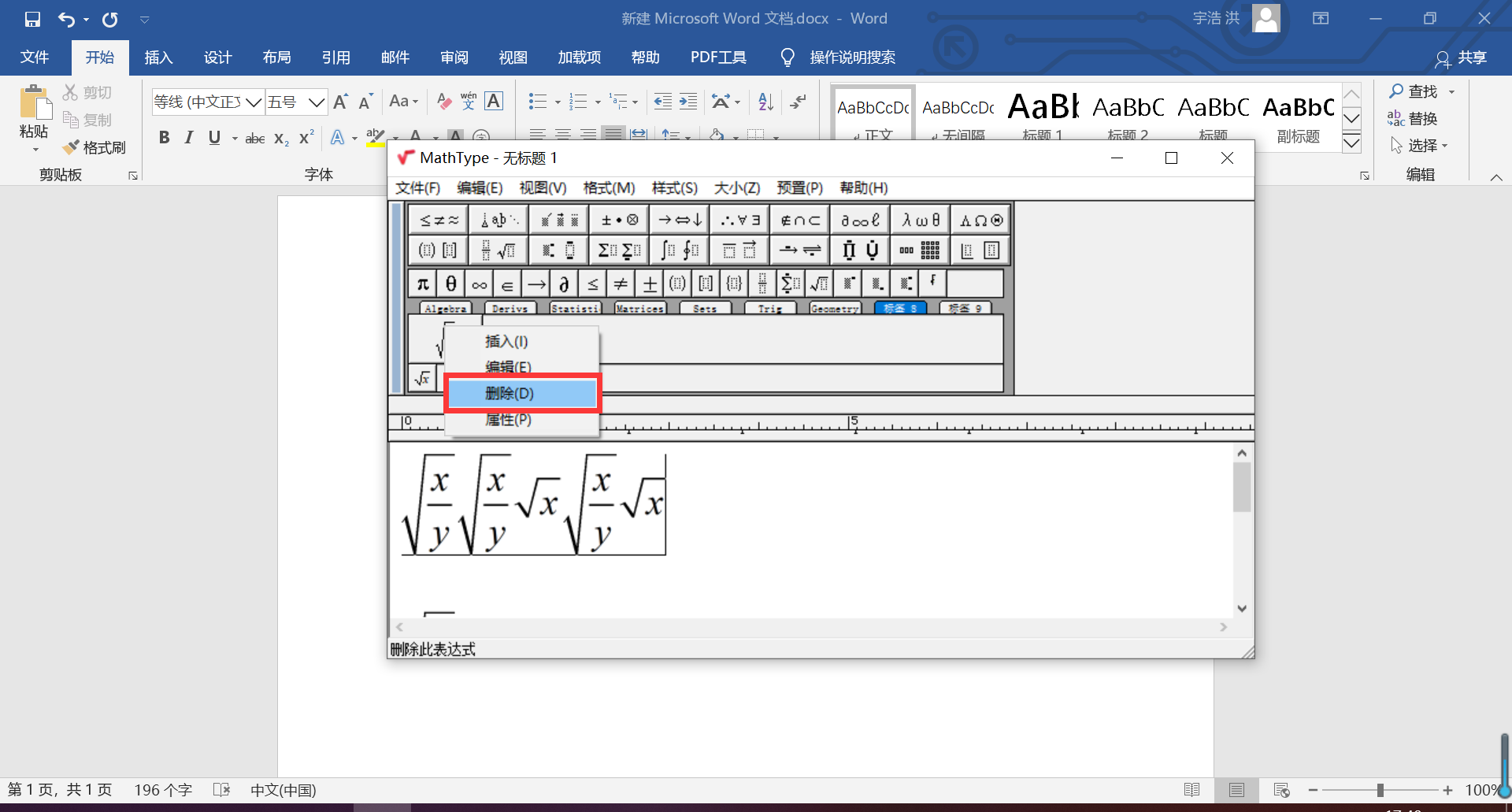The width and height of the screenshot is (1512, 812).
Task: Apply the yellow text highlight color
Action: tap(376, 138)
